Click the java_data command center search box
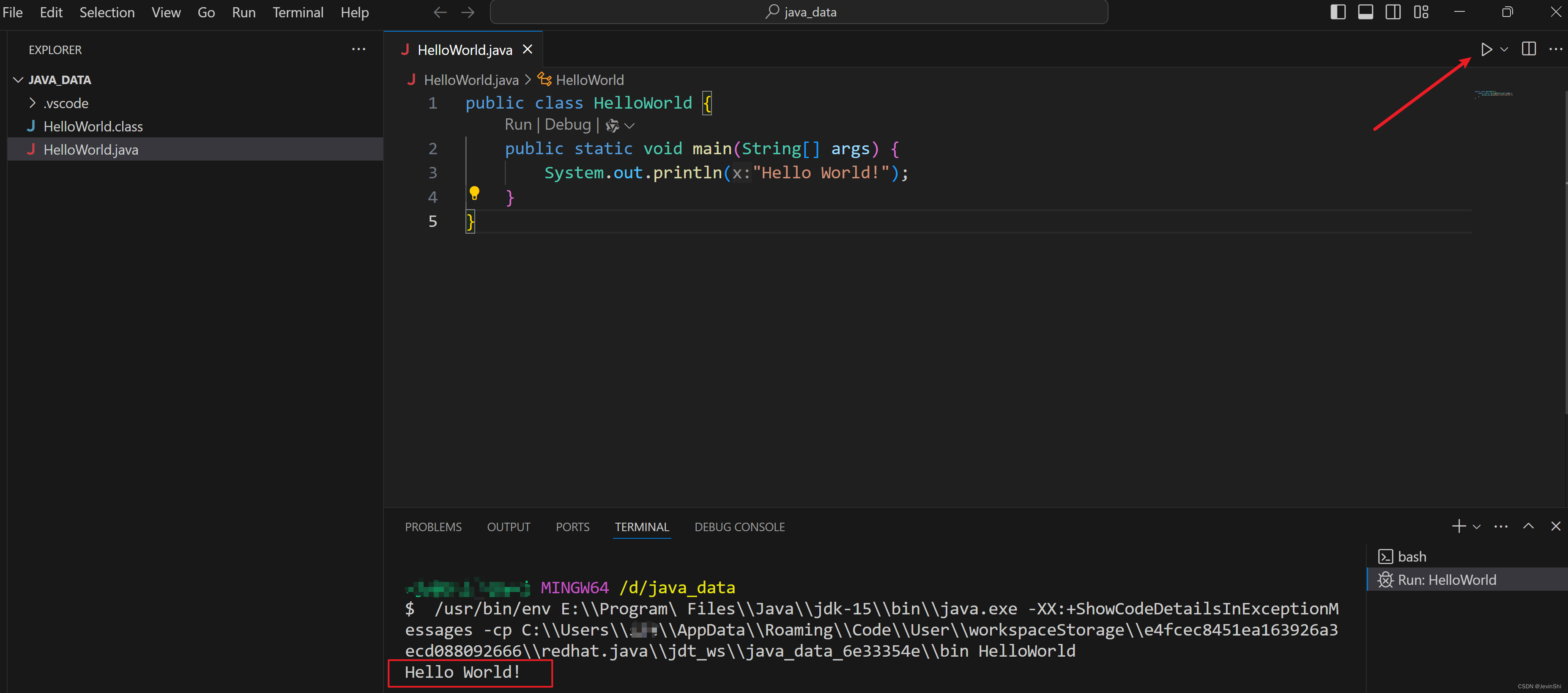Screen dimensions: 1568x693 tap(799, 12)
